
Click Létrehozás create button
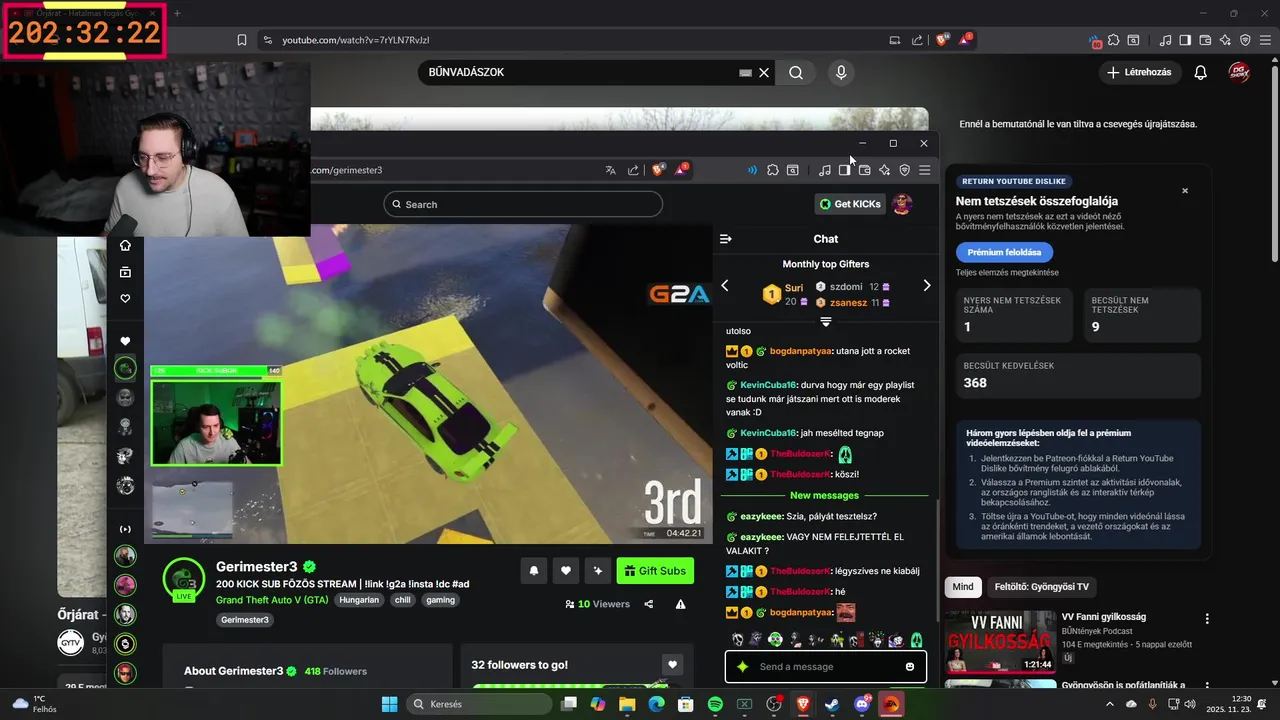[1140, 72]
